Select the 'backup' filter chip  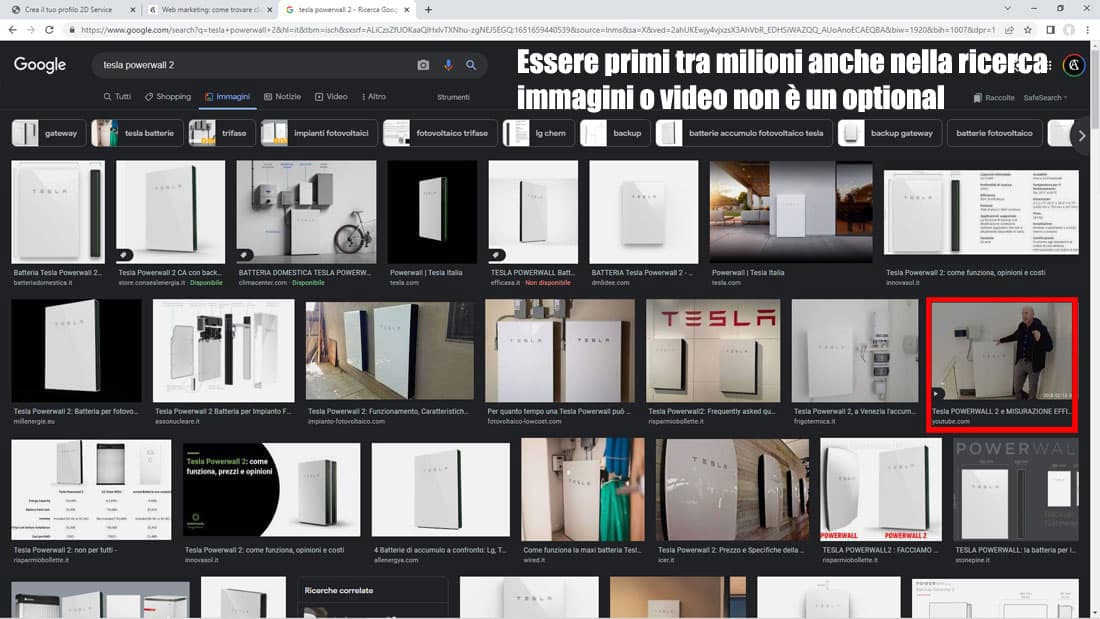point(615,133)
